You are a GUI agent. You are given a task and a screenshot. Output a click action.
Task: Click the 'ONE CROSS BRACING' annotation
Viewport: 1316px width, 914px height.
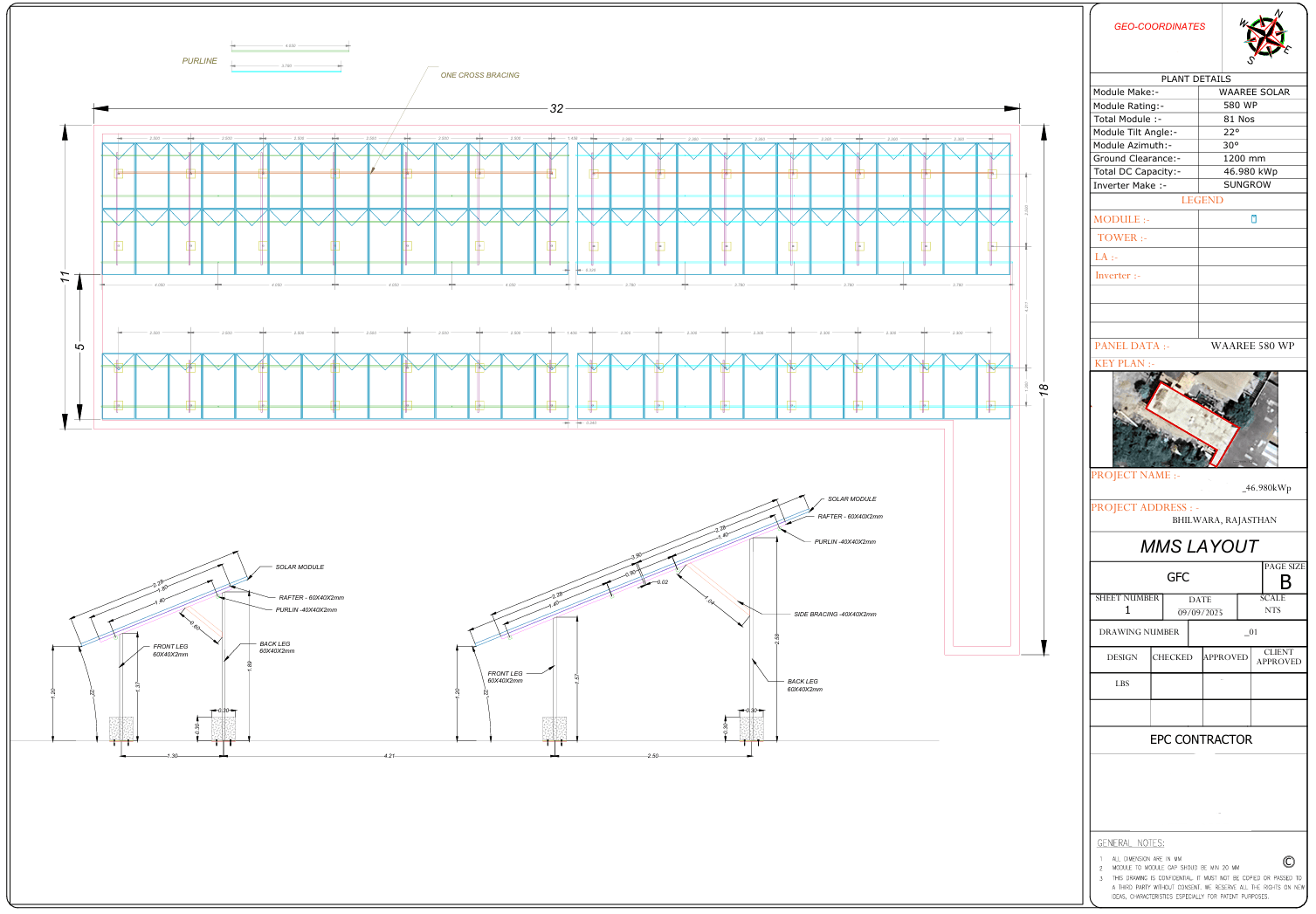[479, 75]
